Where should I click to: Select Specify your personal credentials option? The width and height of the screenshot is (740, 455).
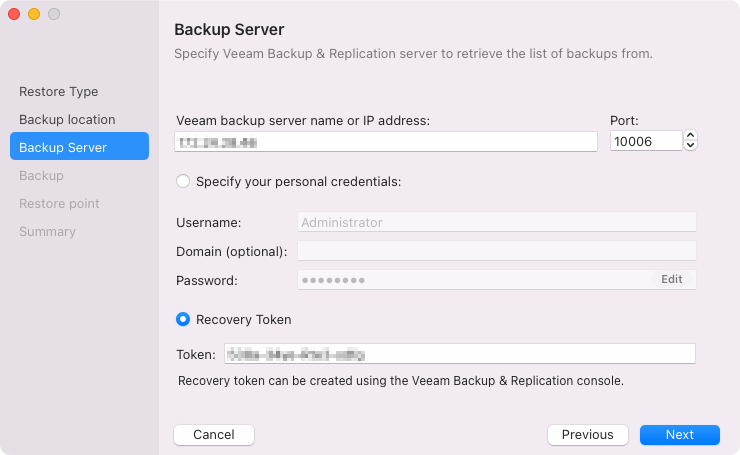point(183,181)
